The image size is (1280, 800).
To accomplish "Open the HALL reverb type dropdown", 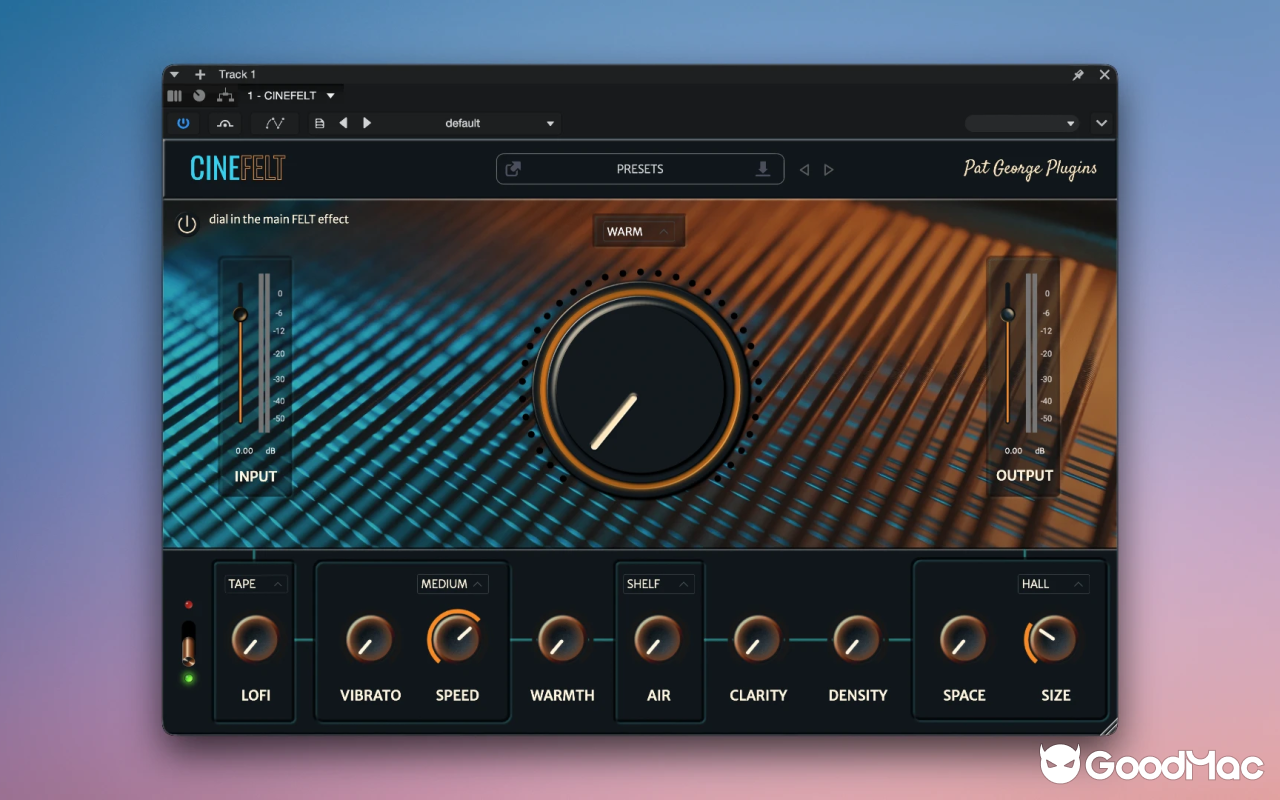I will click(x=1053, y=584).
